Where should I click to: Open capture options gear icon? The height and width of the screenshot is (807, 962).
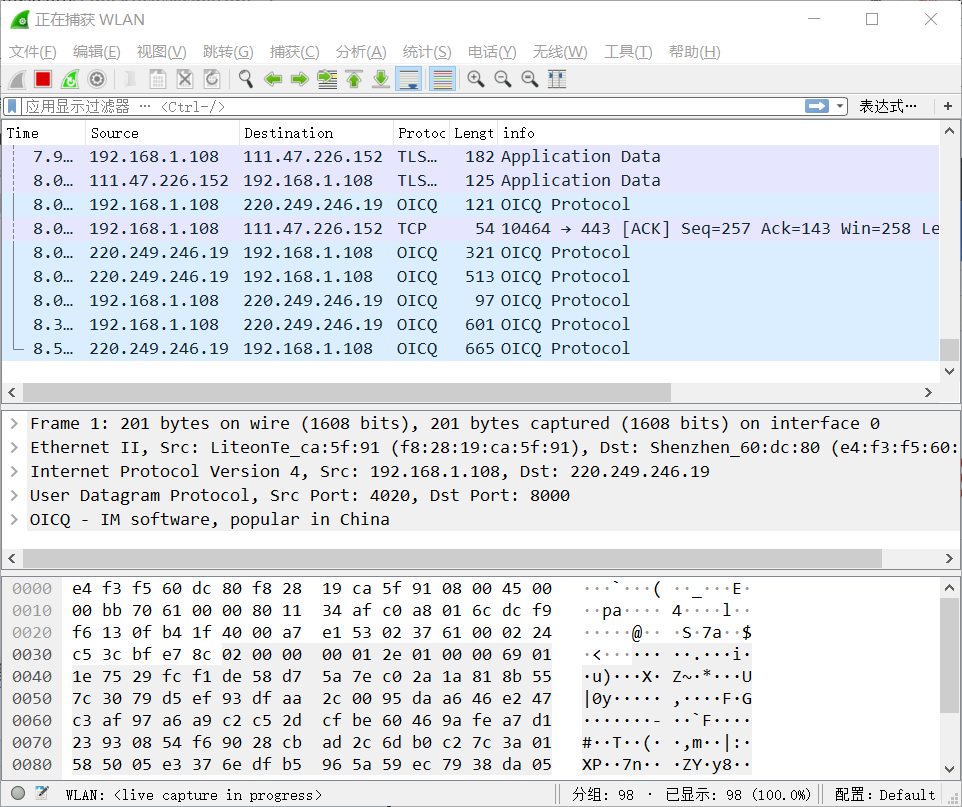click(x=97, y=79)
